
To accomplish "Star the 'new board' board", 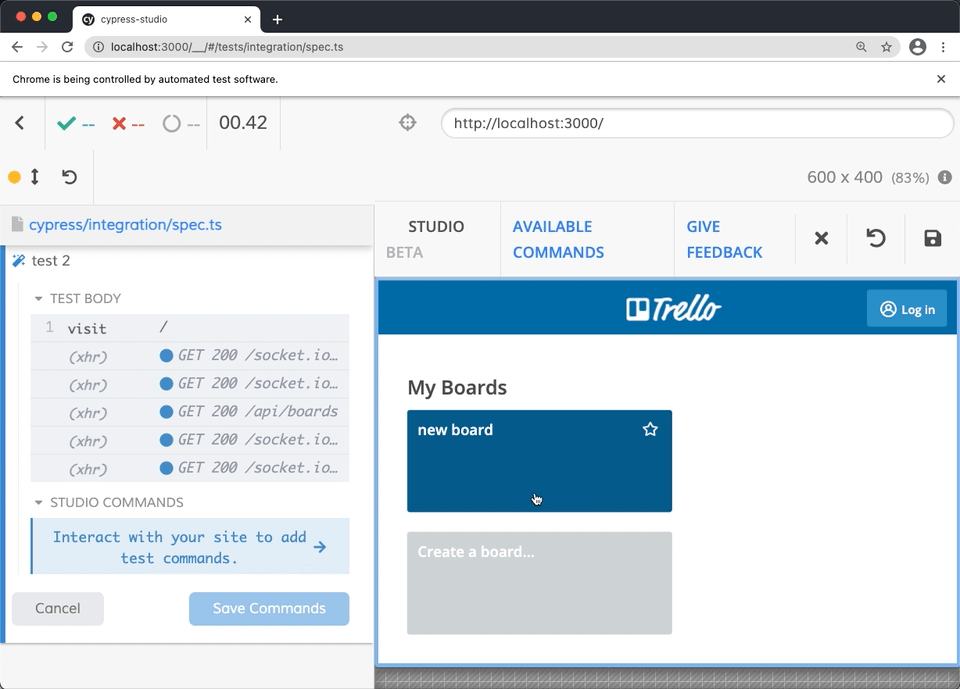I will (x=650, y=429).
